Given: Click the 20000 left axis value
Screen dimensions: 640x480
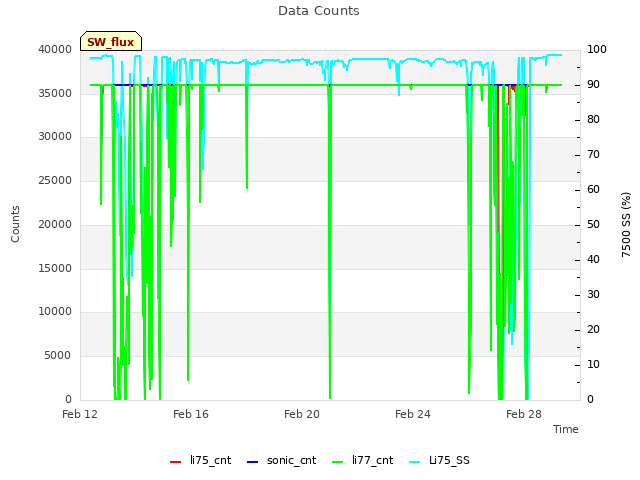Looking at the screenshot, I should [55, 224].
